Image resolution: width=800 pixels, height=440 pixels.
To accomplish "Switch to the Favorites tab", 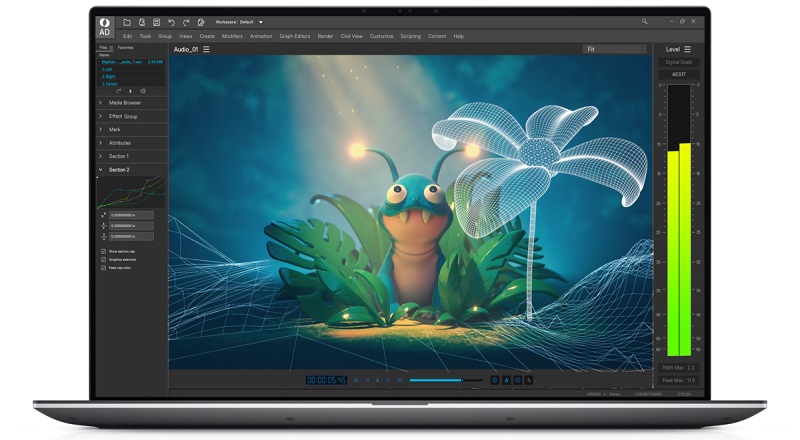I will coord(126,47).
